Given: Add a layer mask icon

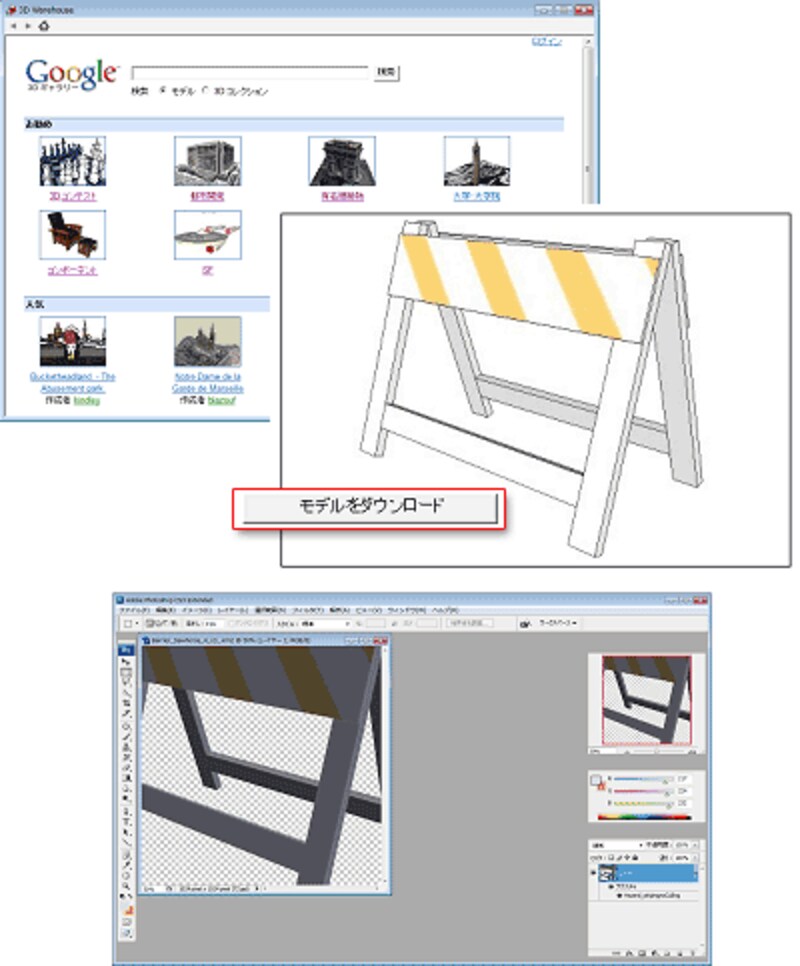Looking at the screenshot, I should pos(641,953).
